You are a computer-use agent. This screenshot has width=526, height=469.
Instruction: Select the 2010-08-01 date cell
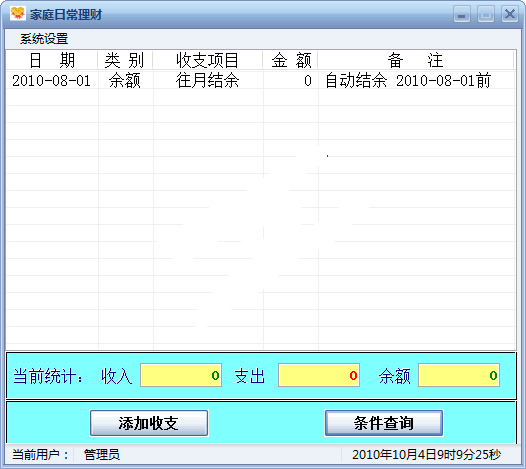tap(52, 81)
